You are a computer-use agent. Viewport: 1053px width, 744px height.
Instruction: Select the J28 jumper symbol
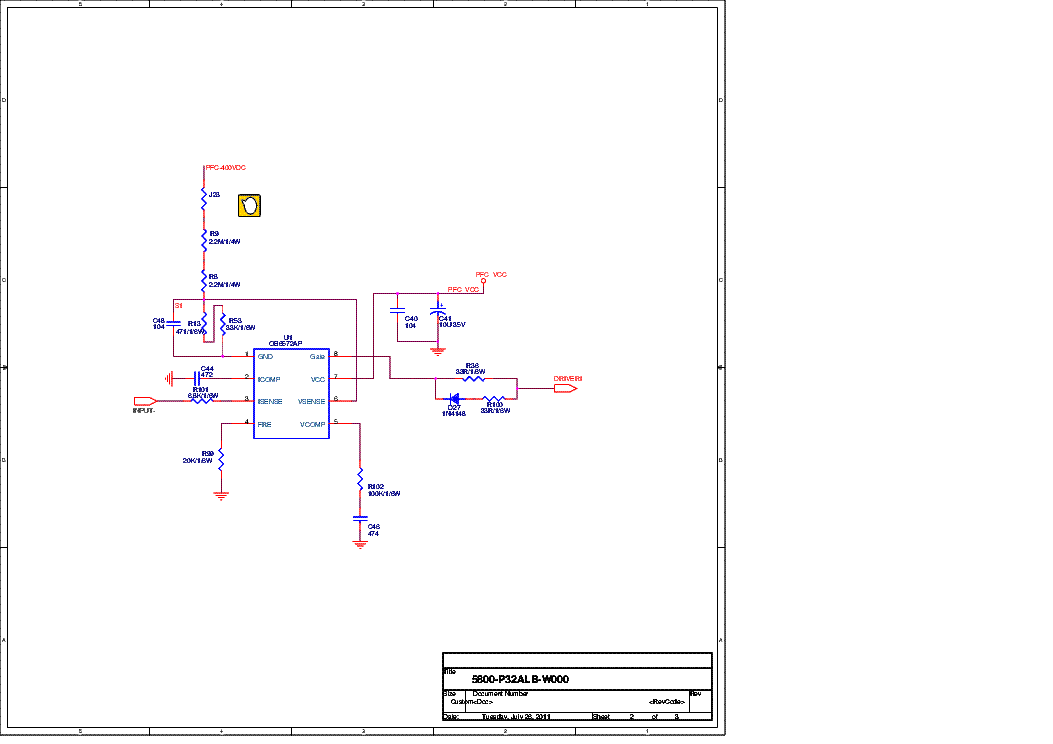click(x=204, y=199)
